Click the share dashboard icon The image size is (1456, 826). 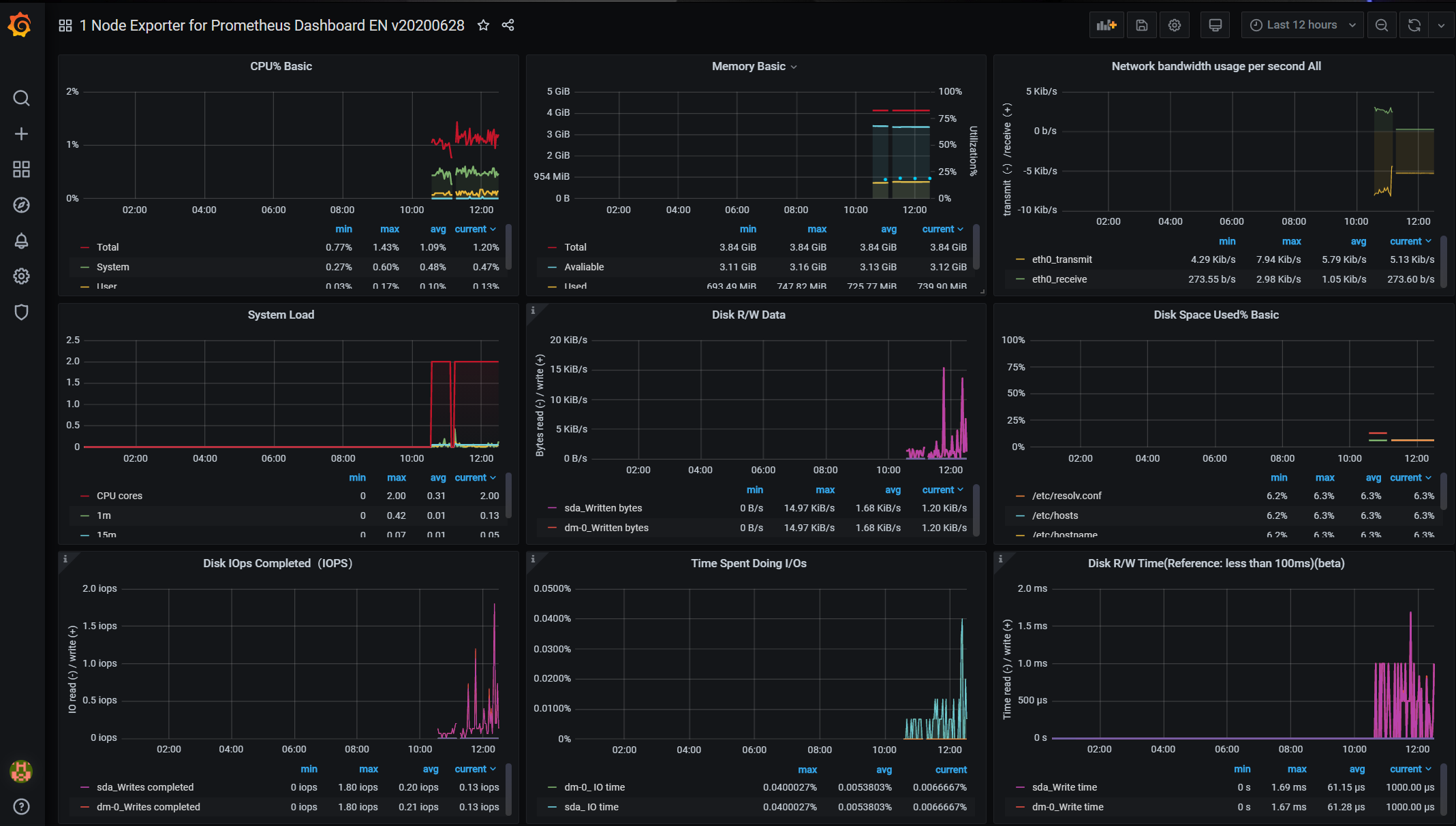pyautogui.click(x=508, y=25)
